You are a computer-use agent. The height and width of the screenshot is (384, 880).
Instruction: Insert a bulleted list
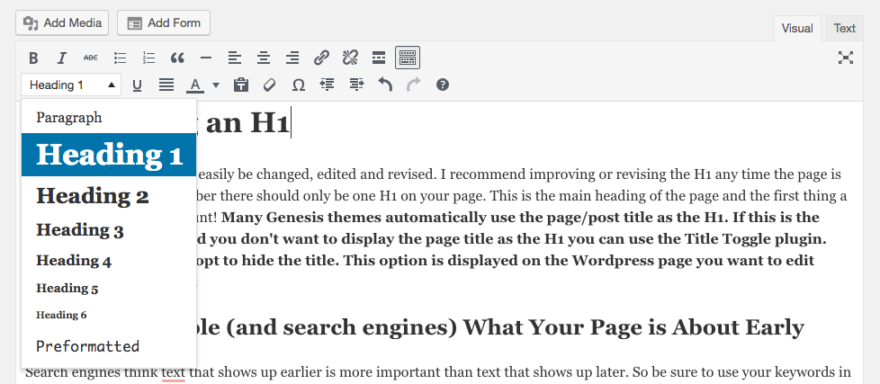(120, 58)
